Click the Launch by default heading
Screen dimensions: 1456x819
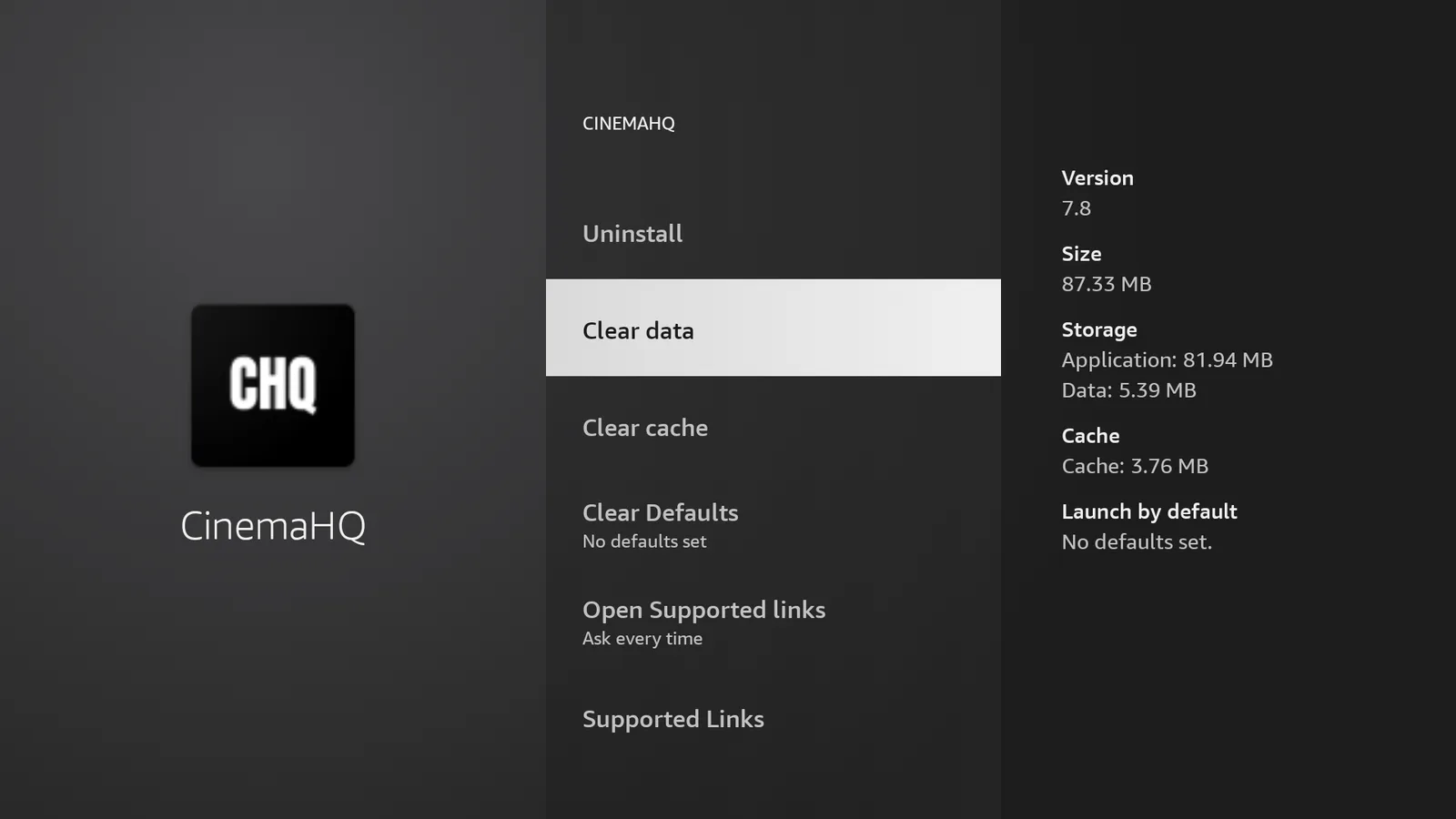(1149, 511)
